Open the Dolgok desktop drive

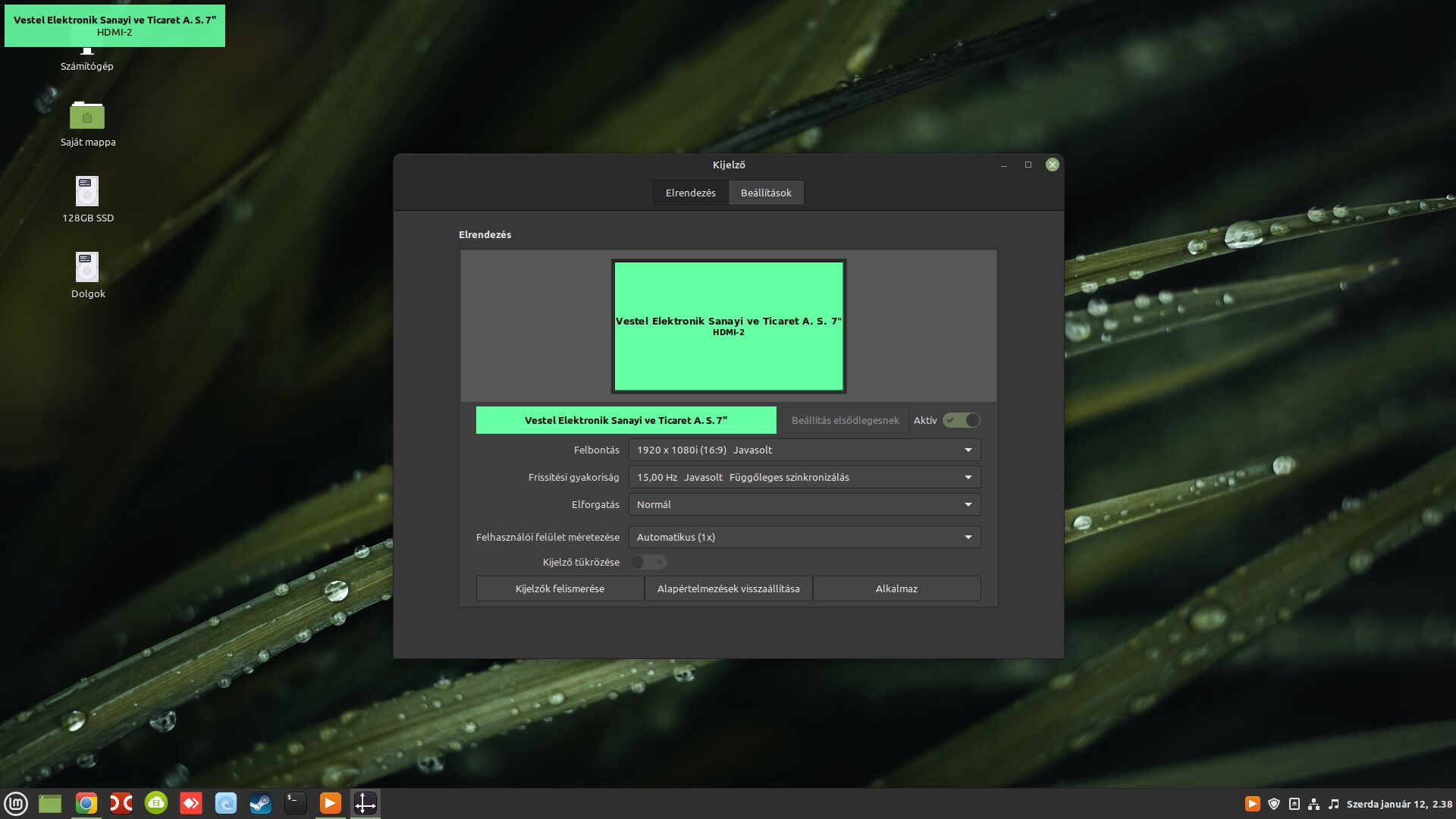coord(88,275)
